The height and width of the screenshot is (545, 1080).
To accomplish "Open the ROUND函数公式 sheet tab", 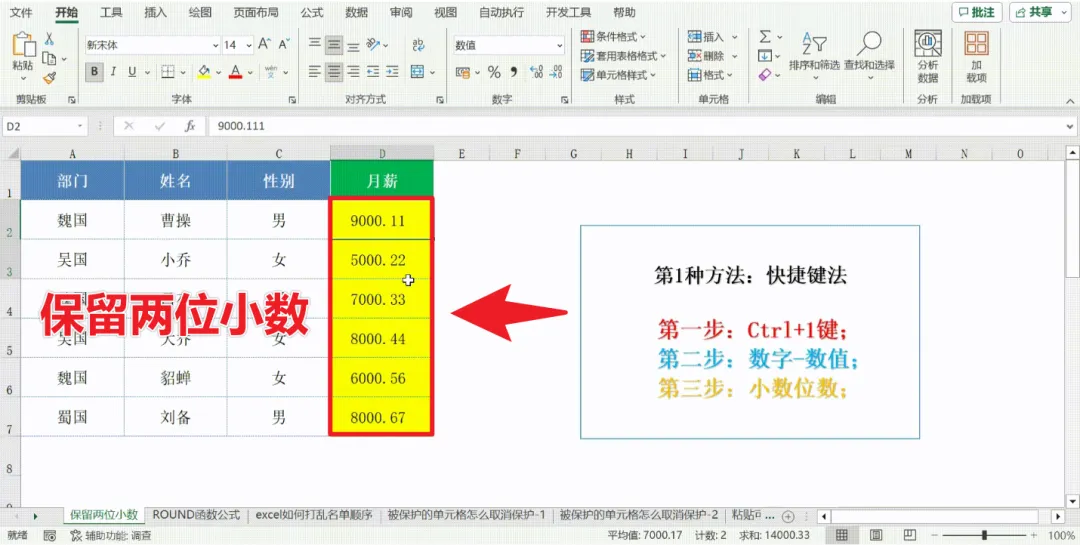I will point(196,515).
